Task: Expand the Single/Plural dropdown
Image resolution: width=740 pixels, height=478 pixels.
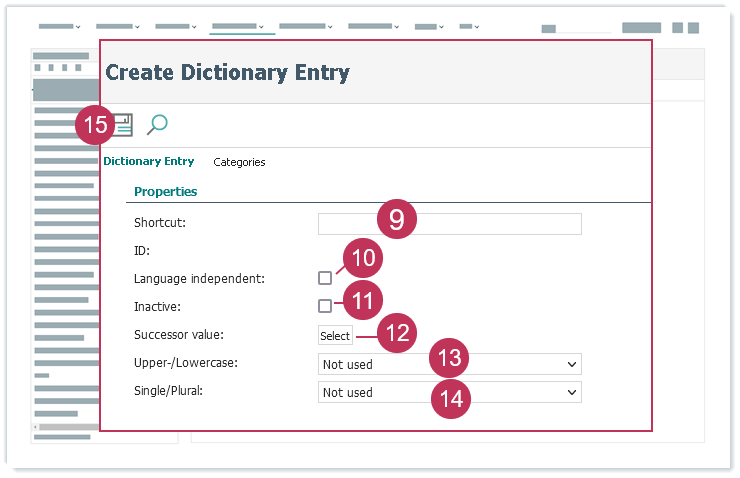Action: click(x=449, y=392)
